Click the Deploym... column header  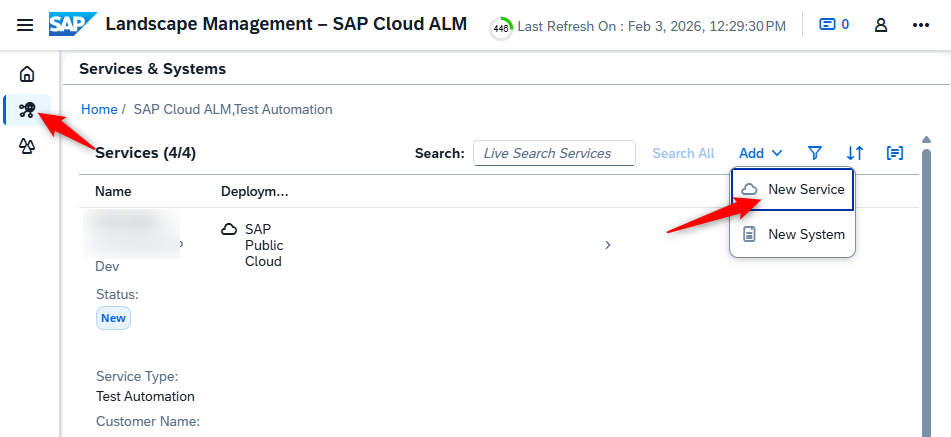pos(254,192)
